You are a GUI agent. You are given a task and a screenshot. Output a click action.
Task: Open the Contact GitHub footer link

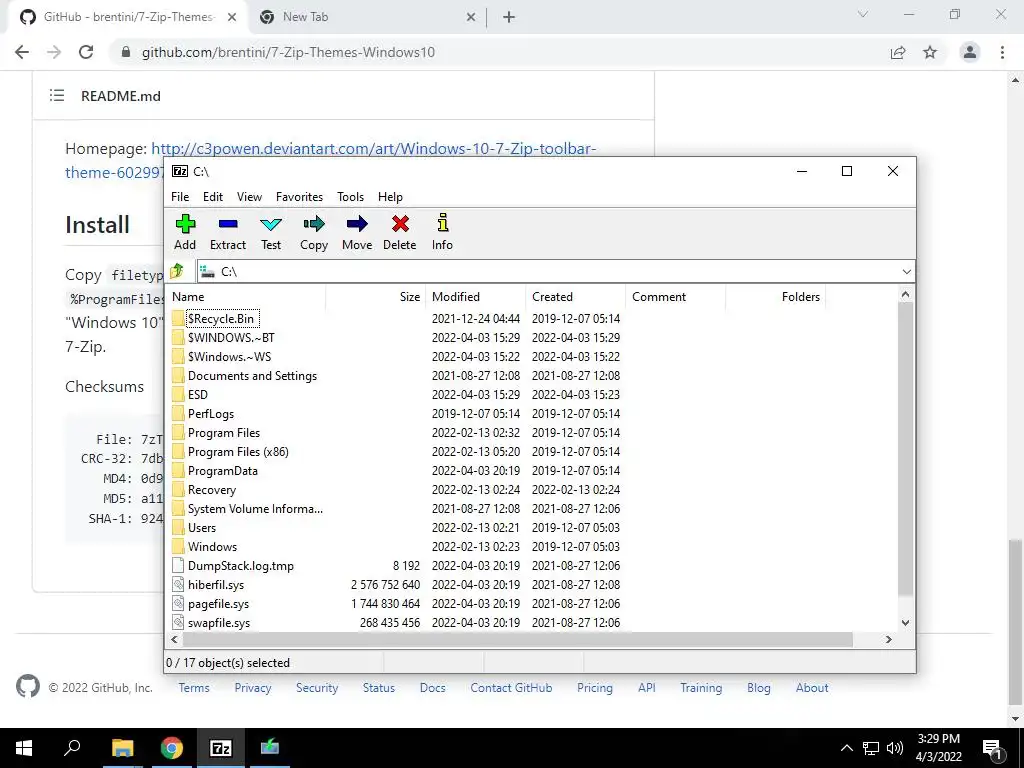[511, 688]
